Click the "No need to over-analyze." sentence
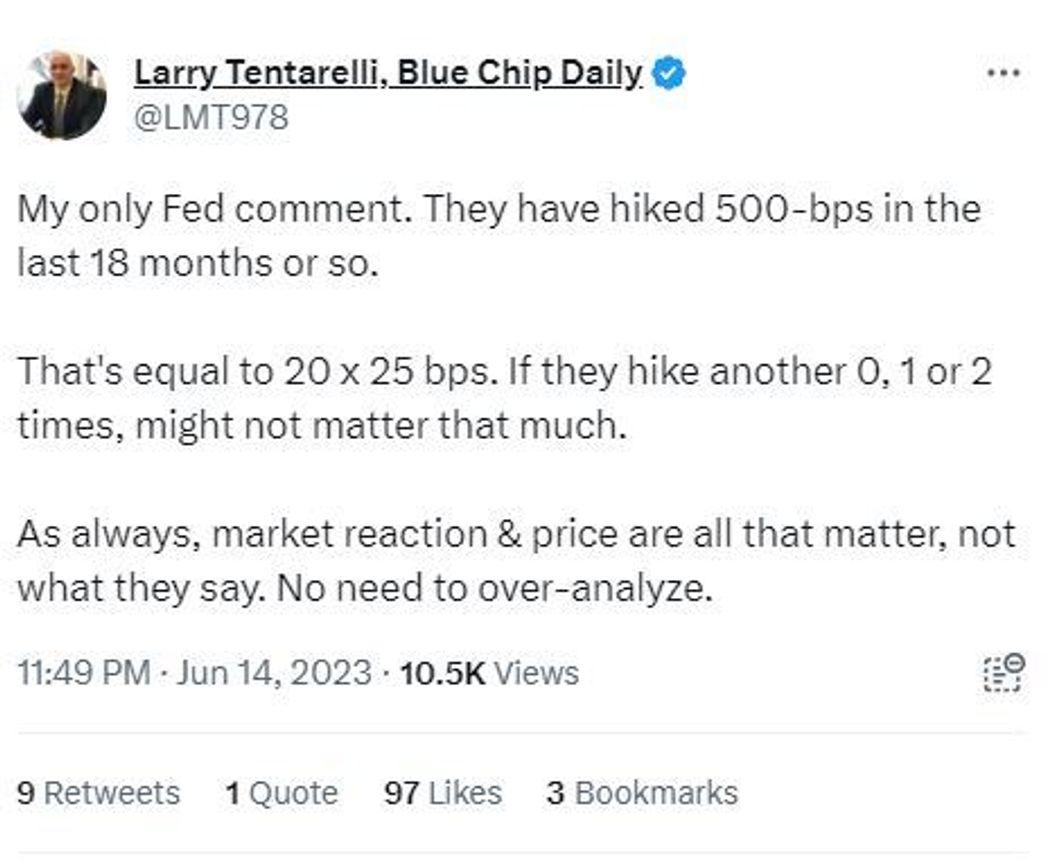 pyautogui.click(x=494, y=589)
